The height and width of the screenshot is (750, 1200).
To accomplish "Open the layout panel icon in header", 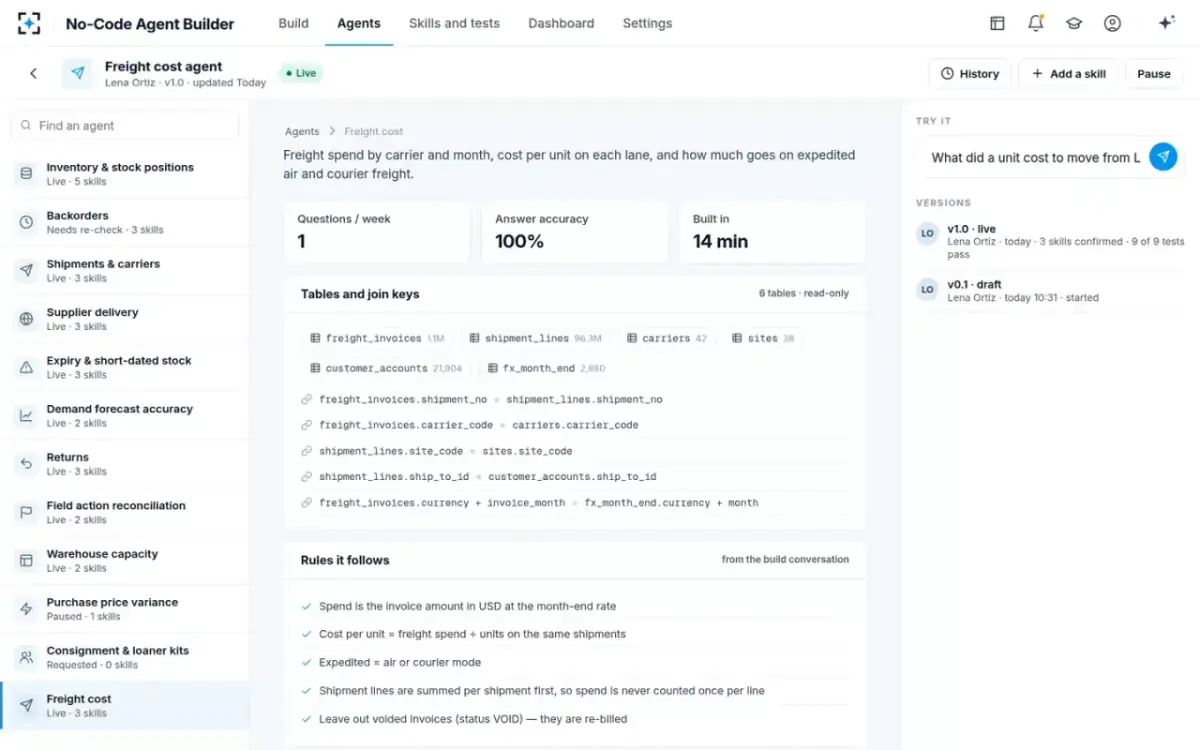I will point(997,23).
